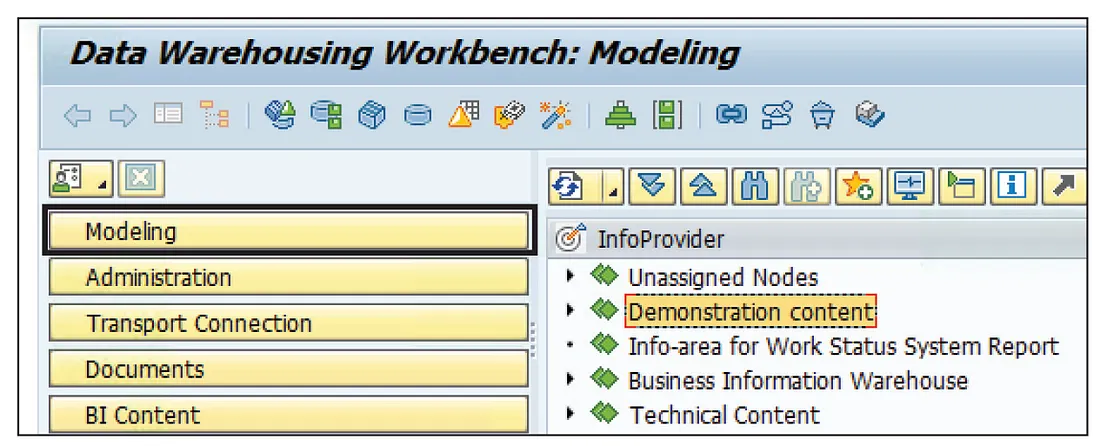Viewport: 1100px width, 446px height.
Task: Click the monitor display settings button
Action: tap(909, 187)
